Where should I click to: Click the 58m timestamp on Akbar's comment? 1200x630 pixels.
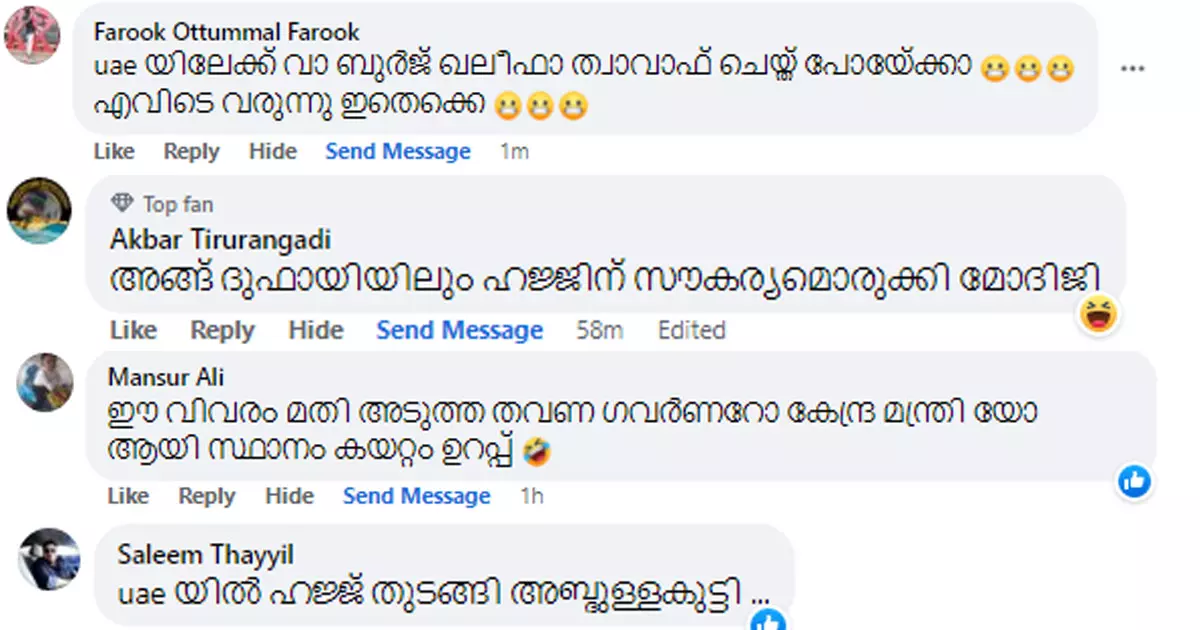(x=600, y=330)
